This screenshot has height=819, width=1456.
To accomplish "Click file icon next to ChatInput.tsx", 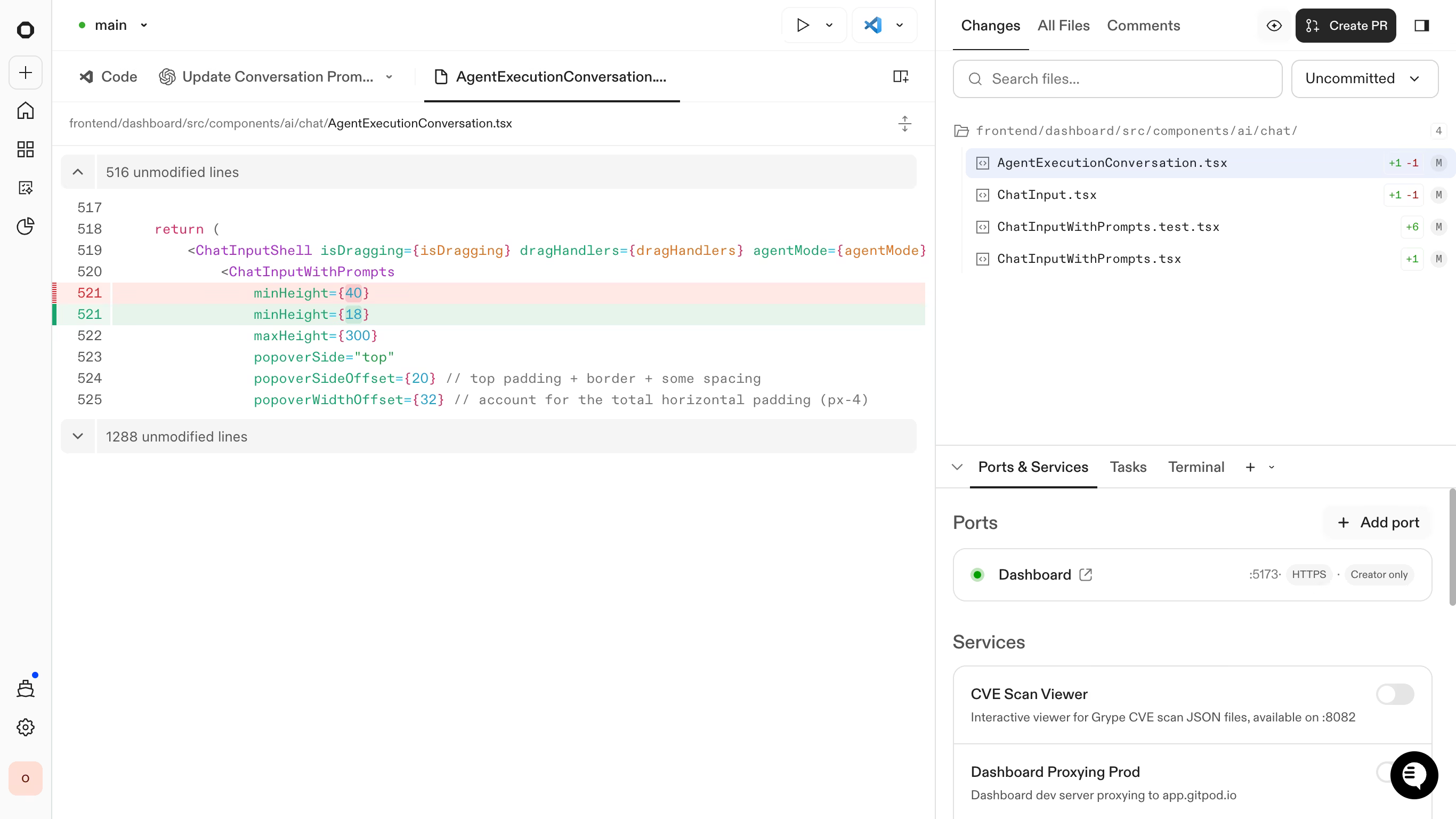I will pyautogui.click(x=983, y=195).
